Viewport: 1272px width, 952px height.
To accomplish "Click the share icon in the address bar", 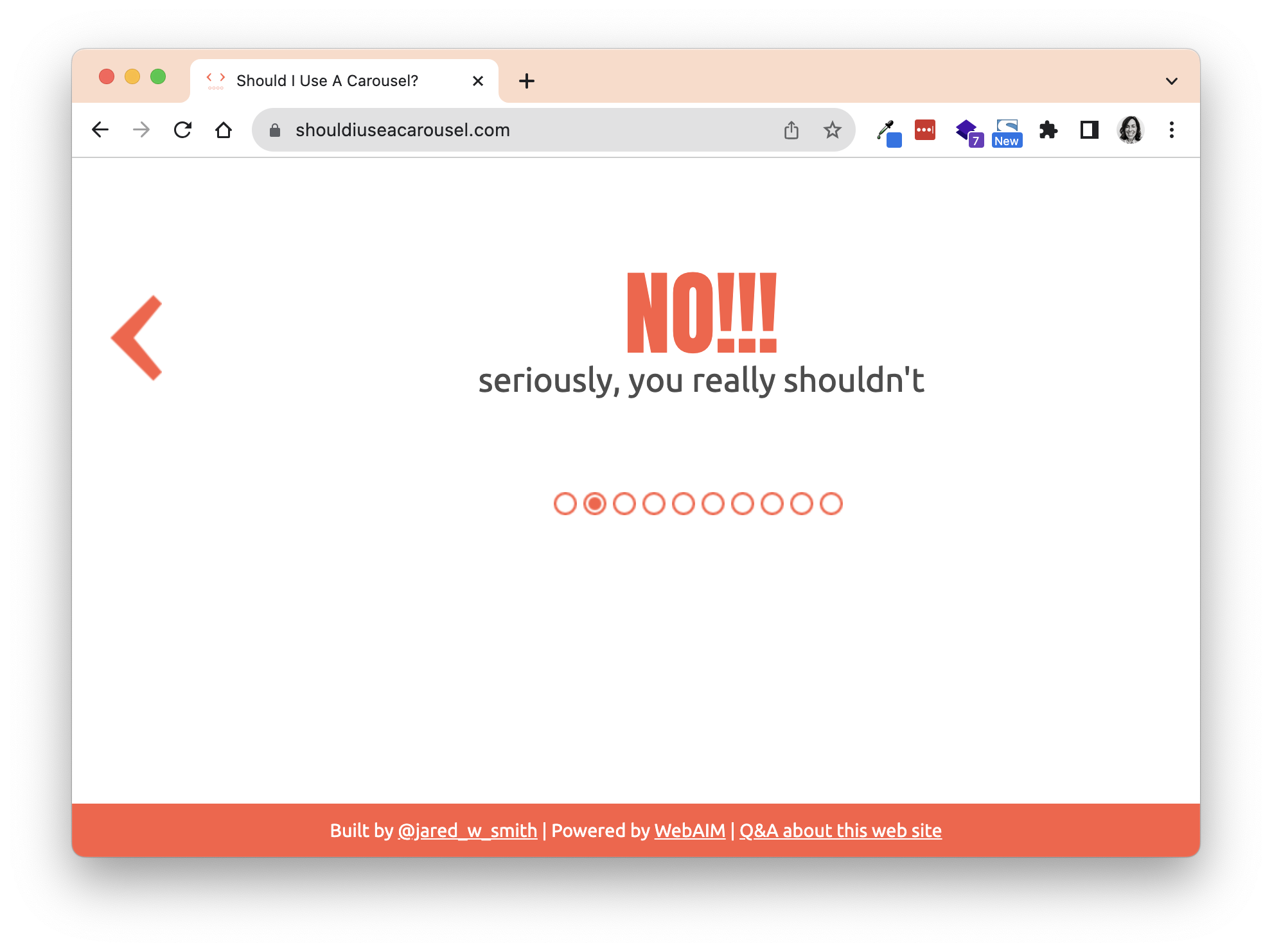I will 791,130.
